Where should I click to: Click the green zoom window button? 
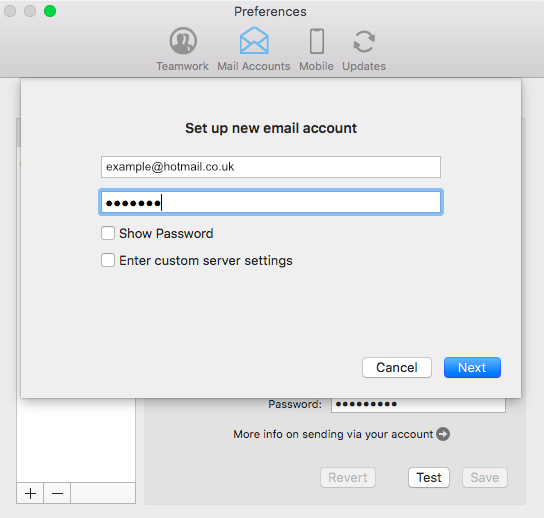click(50, 11)
